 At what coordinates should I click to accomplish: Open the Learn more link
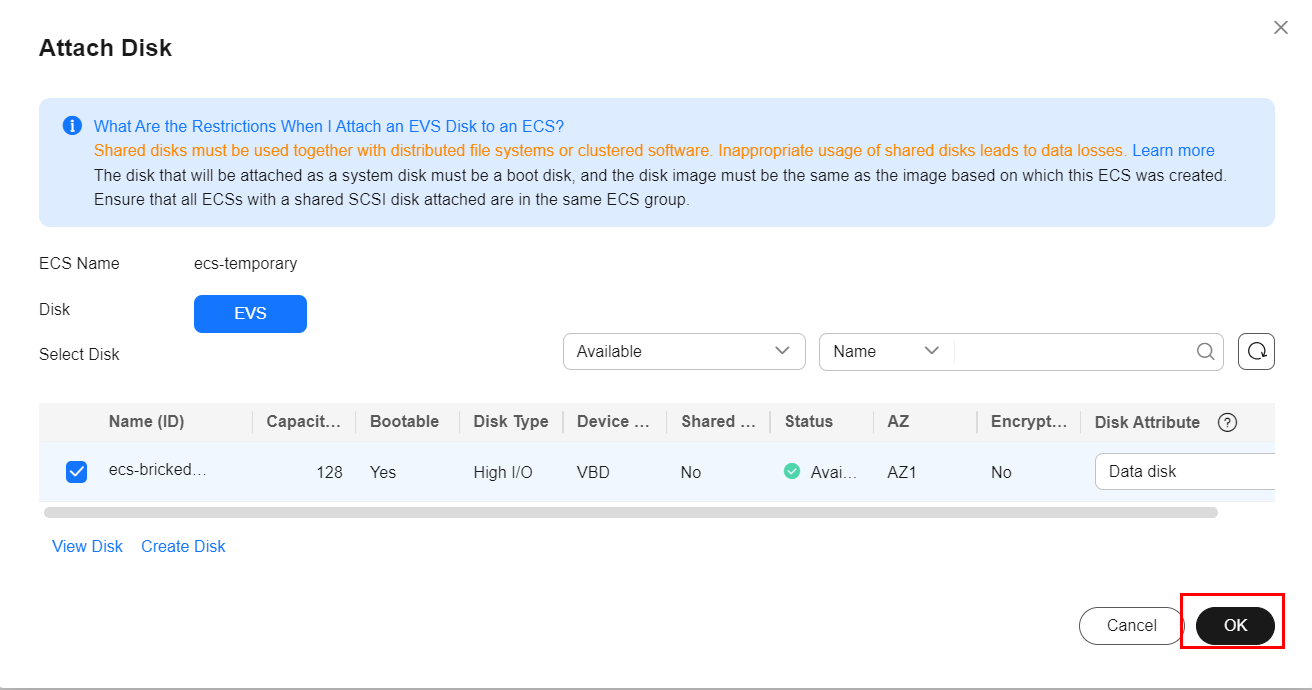pos(1173,151)
